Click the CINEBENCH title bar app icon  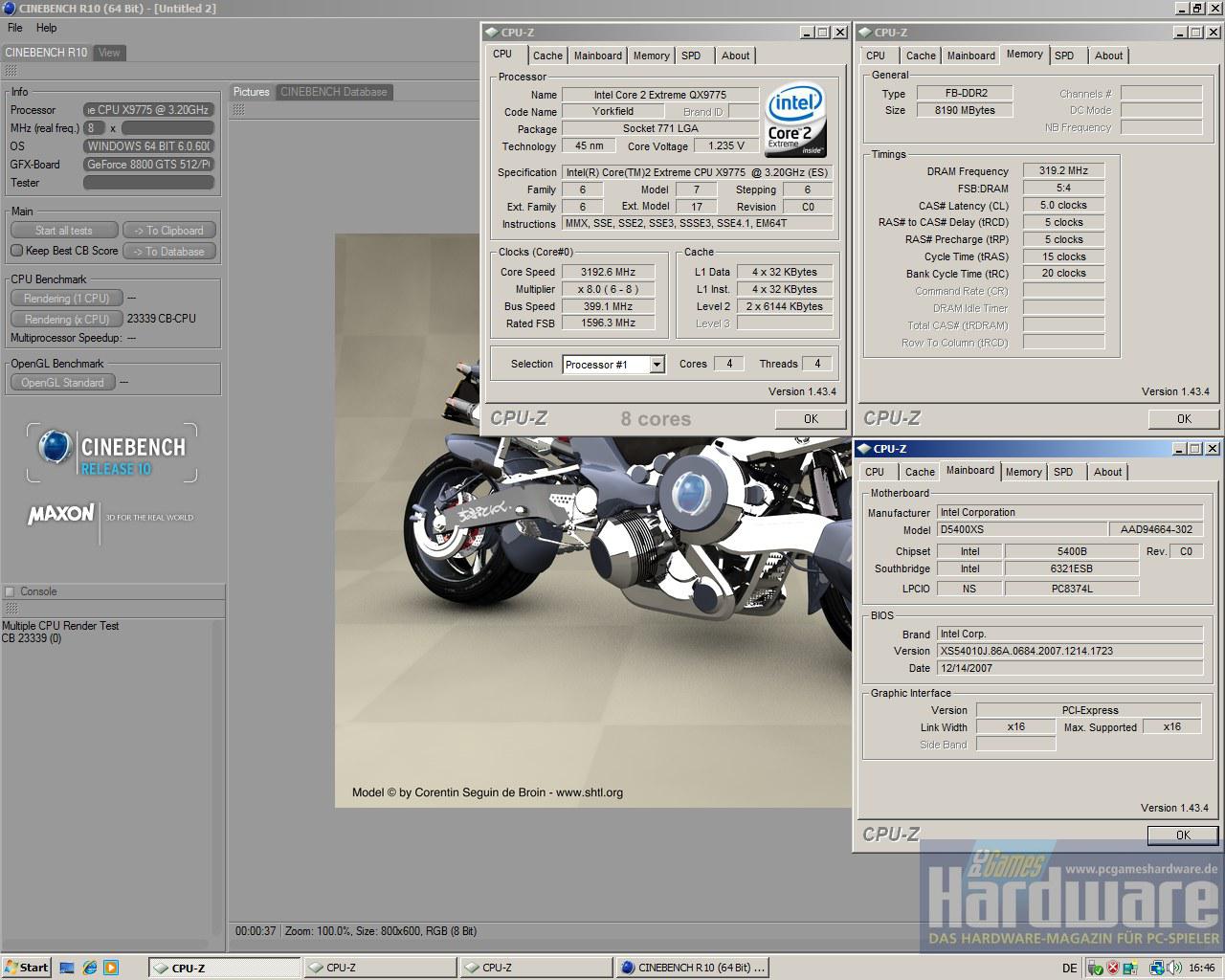tap(9, 8)
